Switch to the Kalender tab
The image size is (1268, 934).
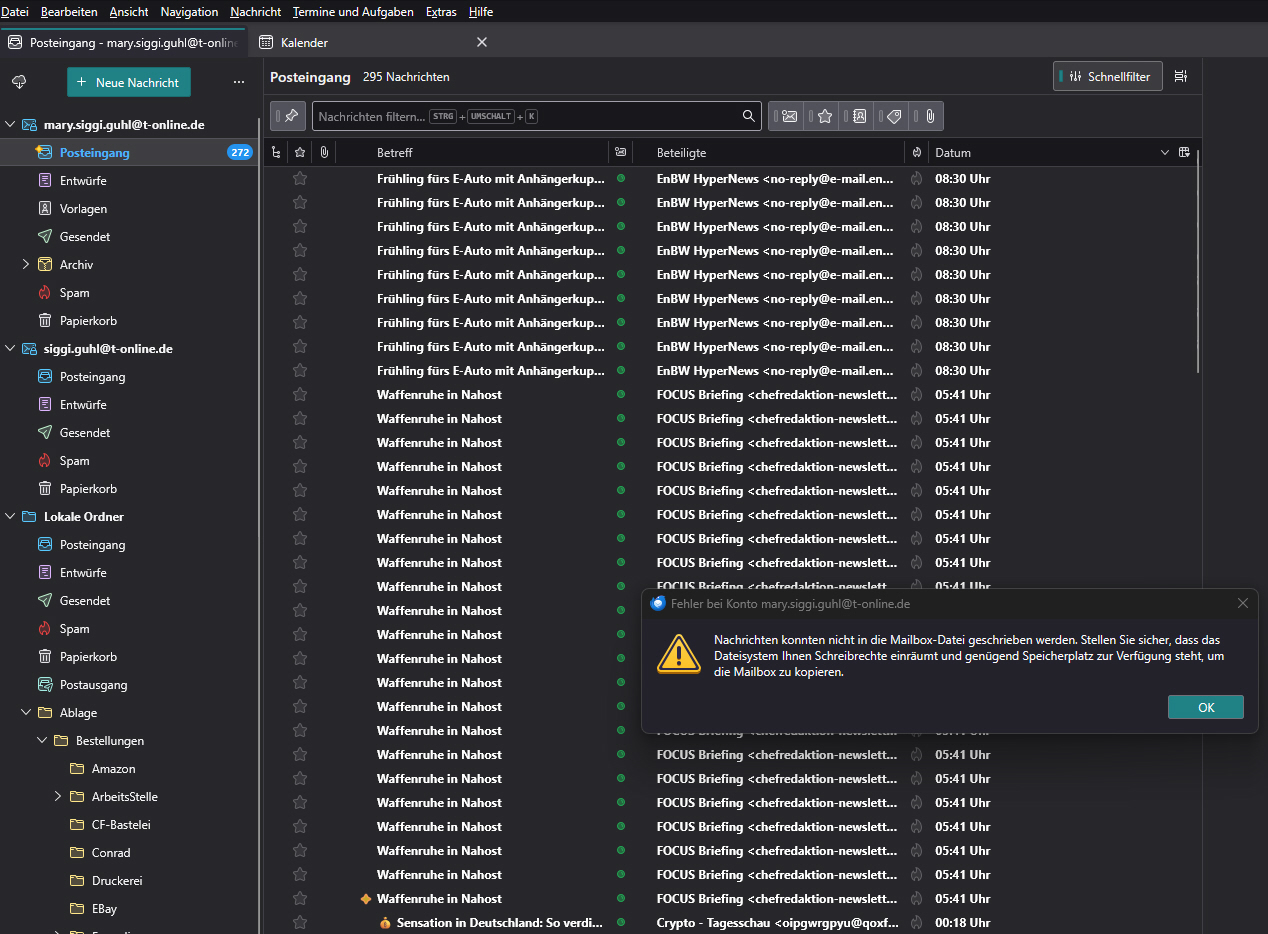[304, 43]
